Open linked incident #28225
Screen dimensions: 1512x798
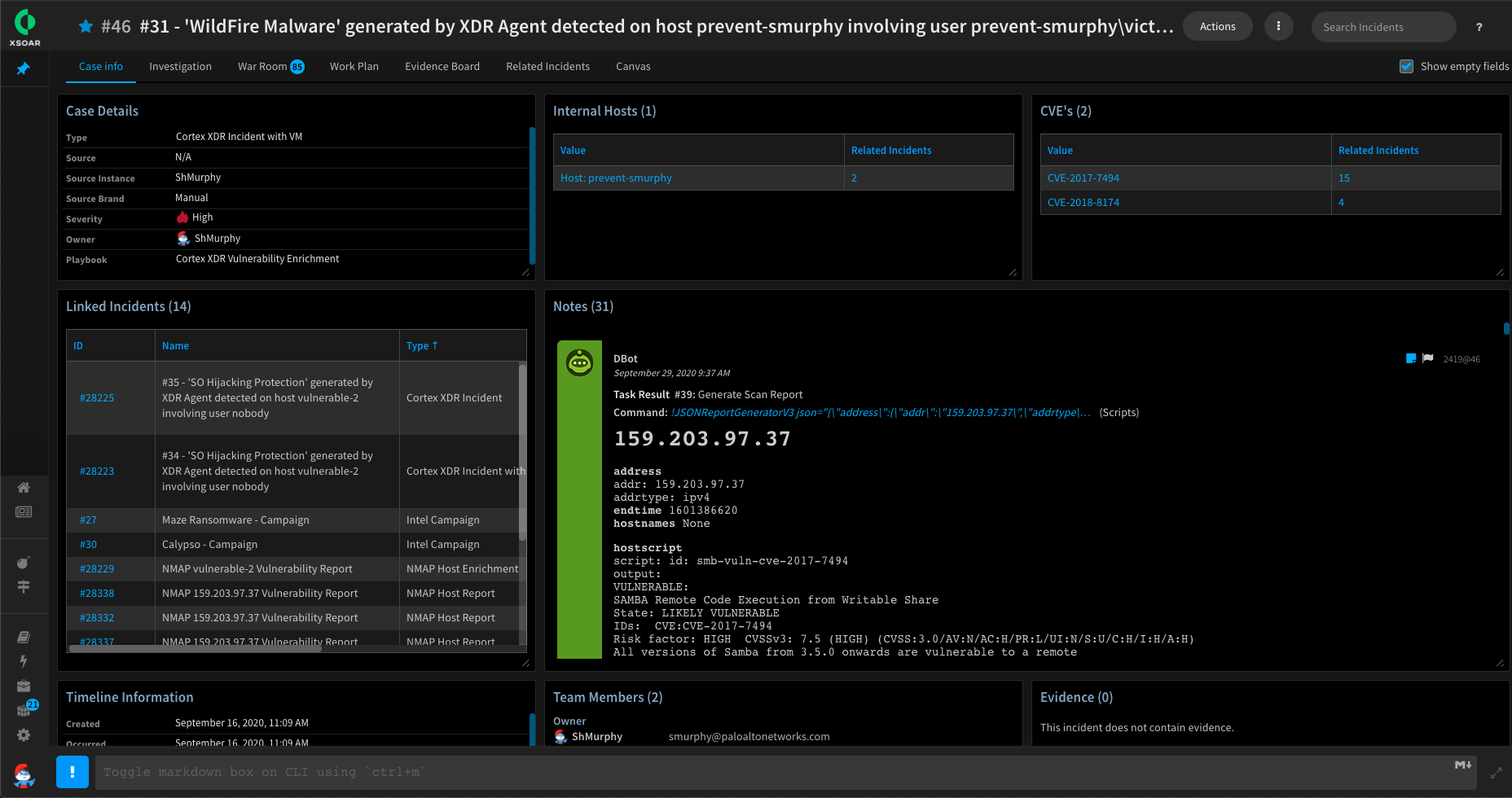(x=97, y=398)
